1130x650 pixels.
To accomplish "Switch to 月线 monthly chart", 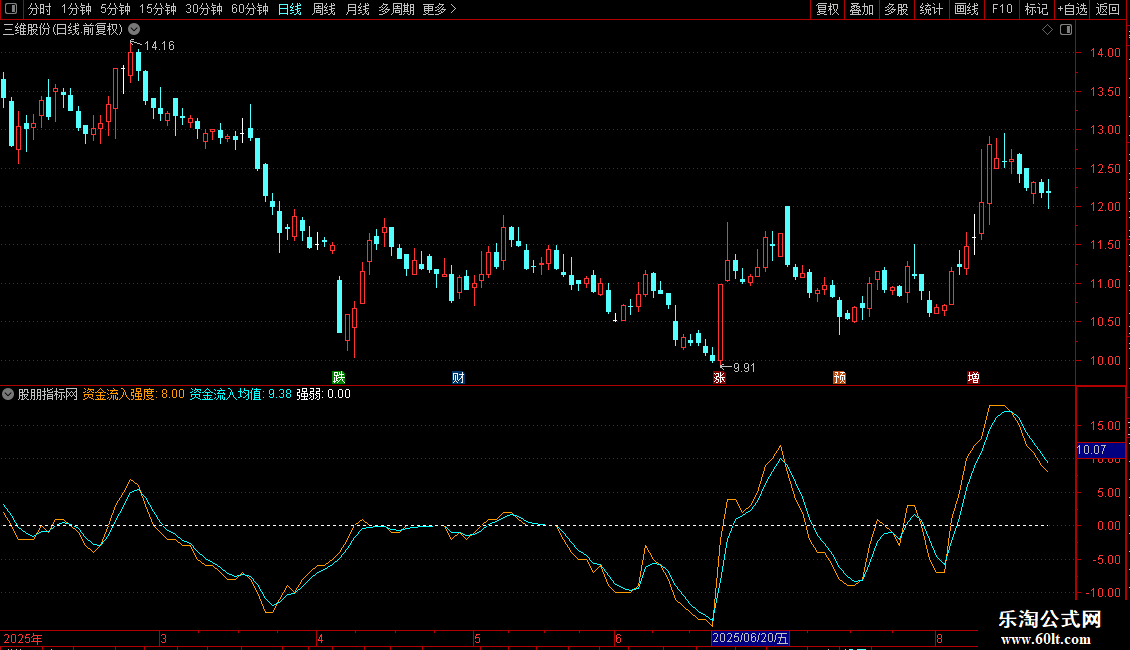I will 357,9.
